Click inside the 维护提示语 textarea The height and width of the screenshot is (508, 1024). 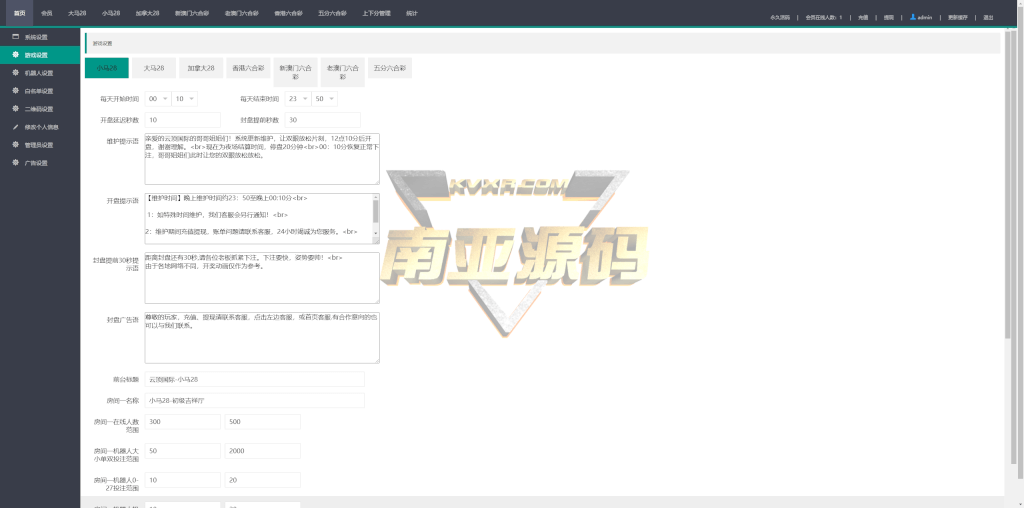coord(262,159)
